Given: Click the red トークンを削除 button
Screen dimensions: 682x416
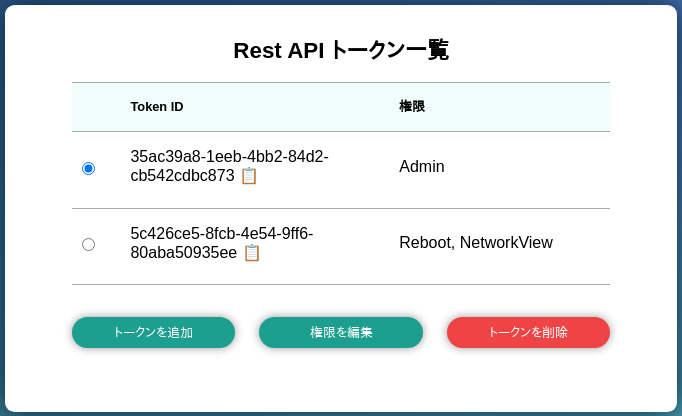Looking at the screenshot, I should pyautogui.click(x=528, y=332).
